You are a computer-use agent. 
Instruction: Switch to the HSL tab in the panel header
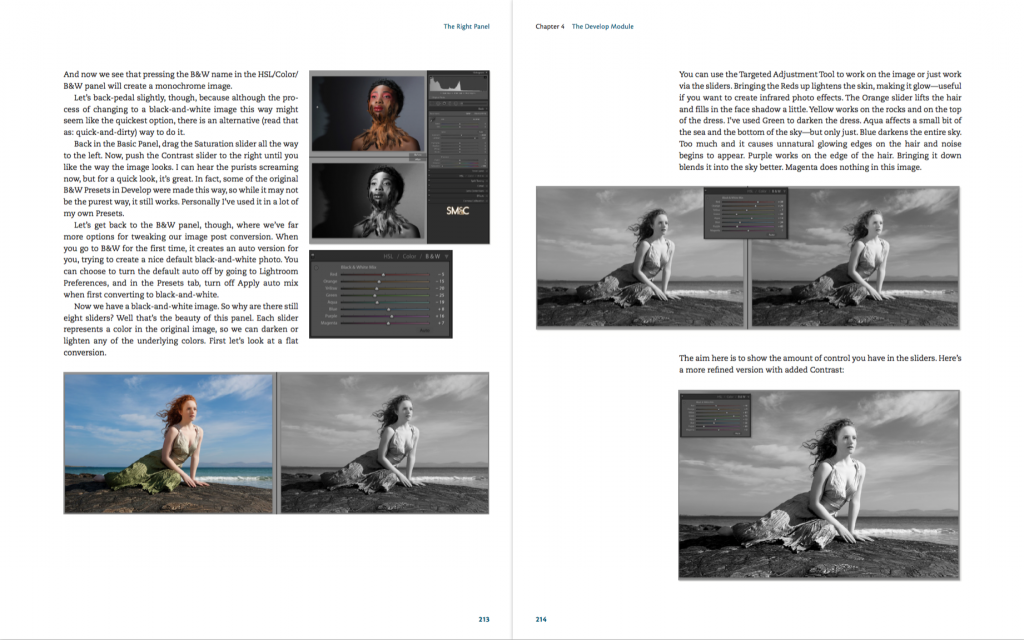389,256
